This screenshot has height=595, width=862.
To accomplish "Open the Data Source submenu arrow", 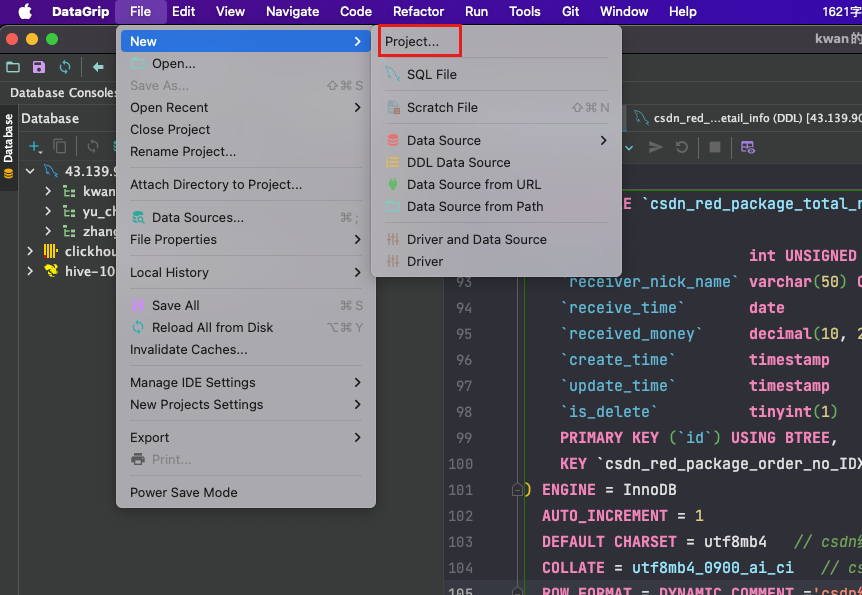I will tap(603, 140).
